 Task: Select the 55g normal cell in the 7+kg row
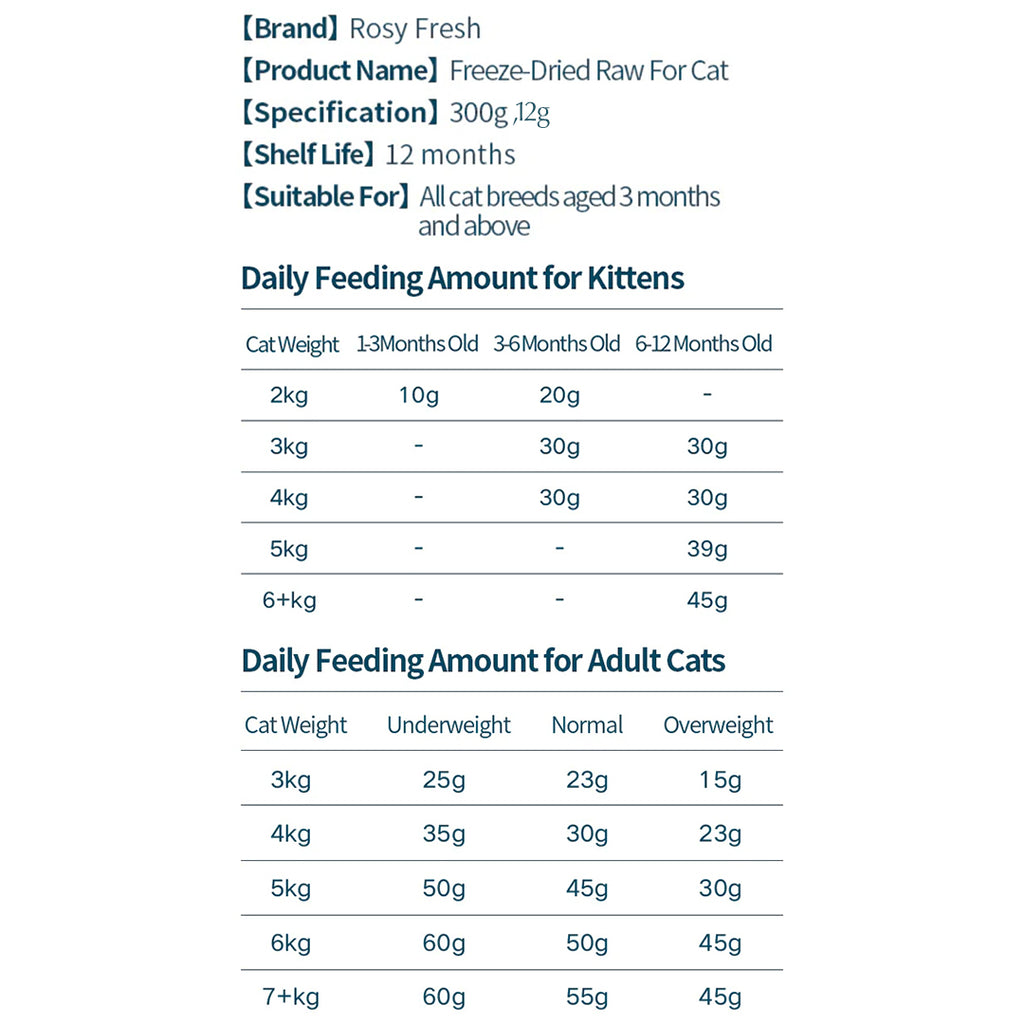tap(586, 997)
